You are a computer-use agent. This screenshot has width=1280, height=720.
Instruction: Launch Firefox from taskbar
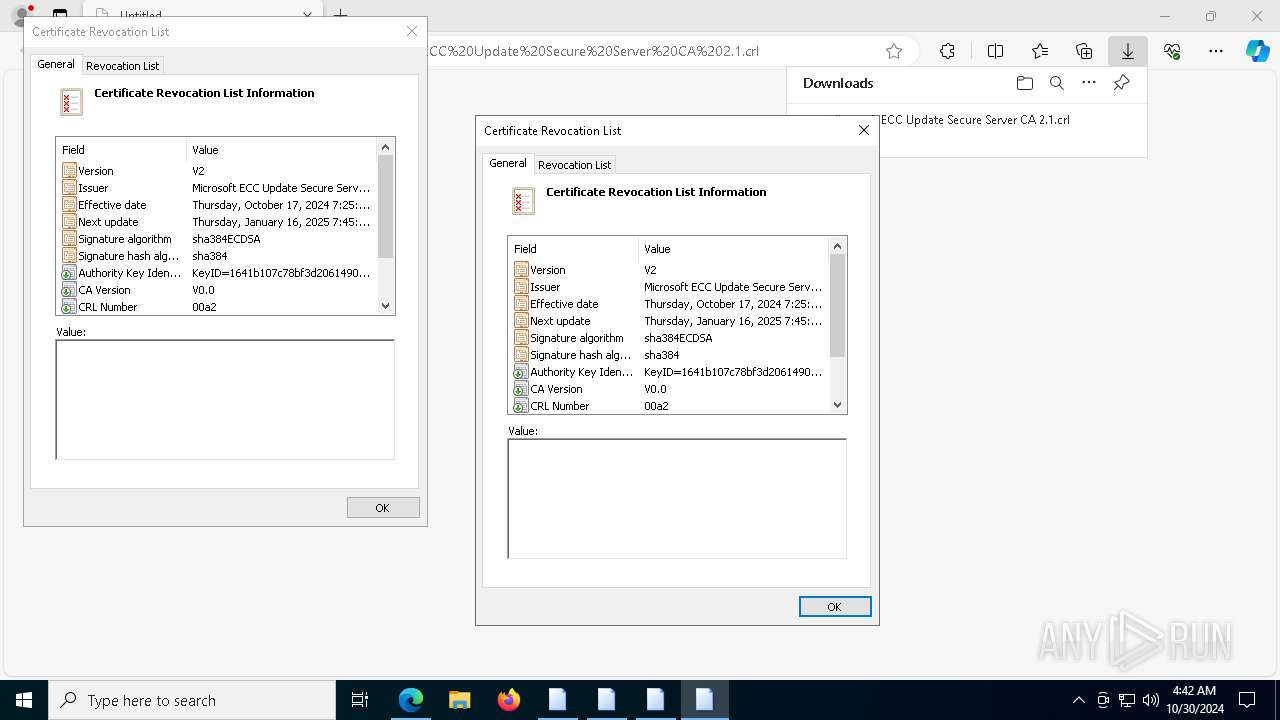tap(508, 700)
